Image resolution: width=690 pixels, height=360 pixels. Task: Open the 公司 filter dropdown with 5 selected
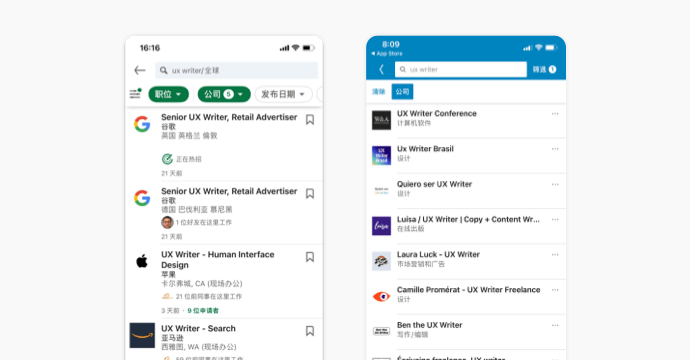click(224, 94)
